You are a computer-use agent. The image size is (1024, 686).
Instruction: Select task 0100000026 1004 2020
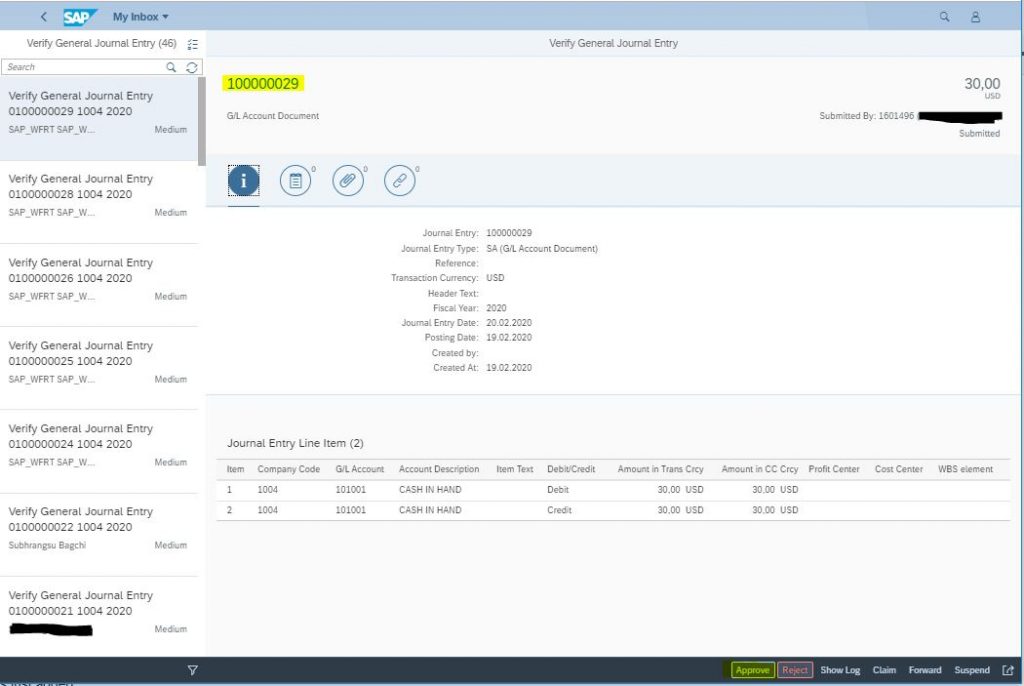pos(99,285)
